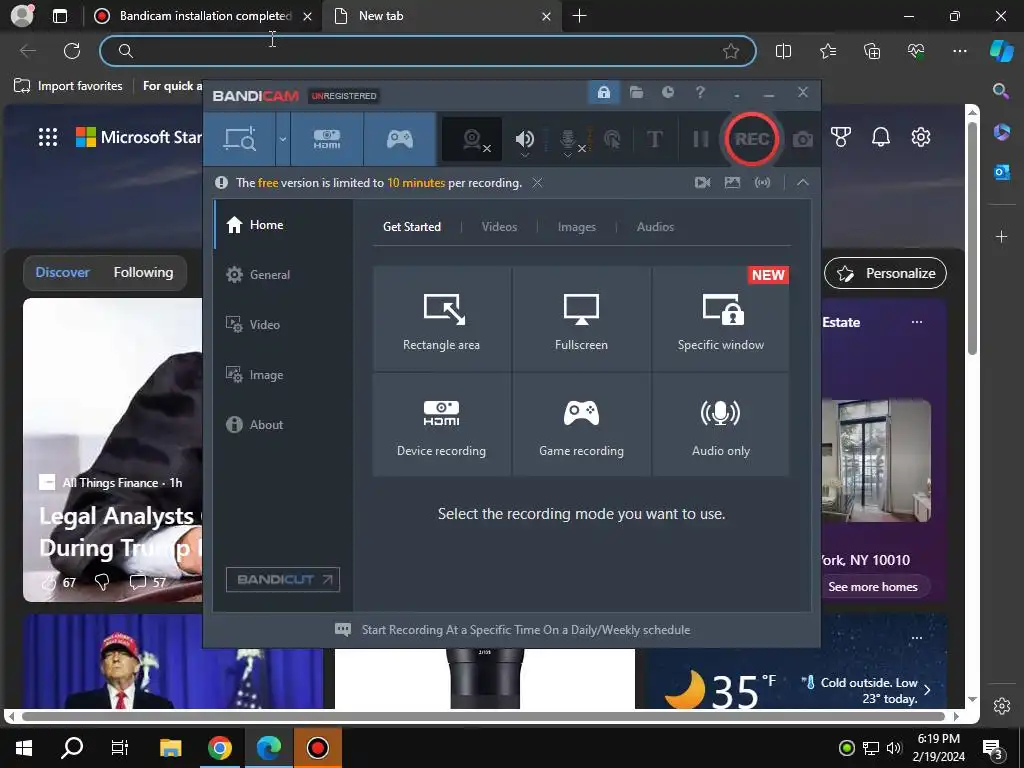Choose Fullscreen recording mode
The image size is (1024, 768).
(x=581, y=319)
